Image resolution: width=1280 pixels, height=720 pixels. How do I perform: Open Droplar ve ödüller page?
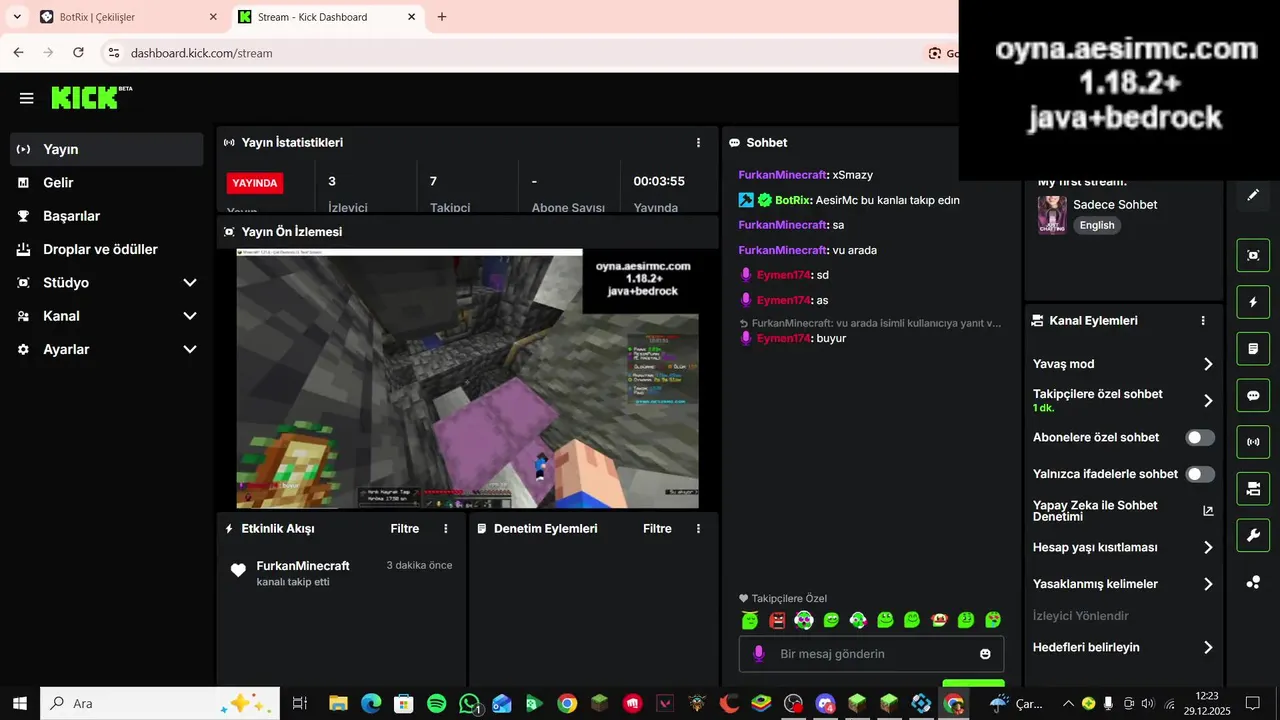tap(107, 249)
